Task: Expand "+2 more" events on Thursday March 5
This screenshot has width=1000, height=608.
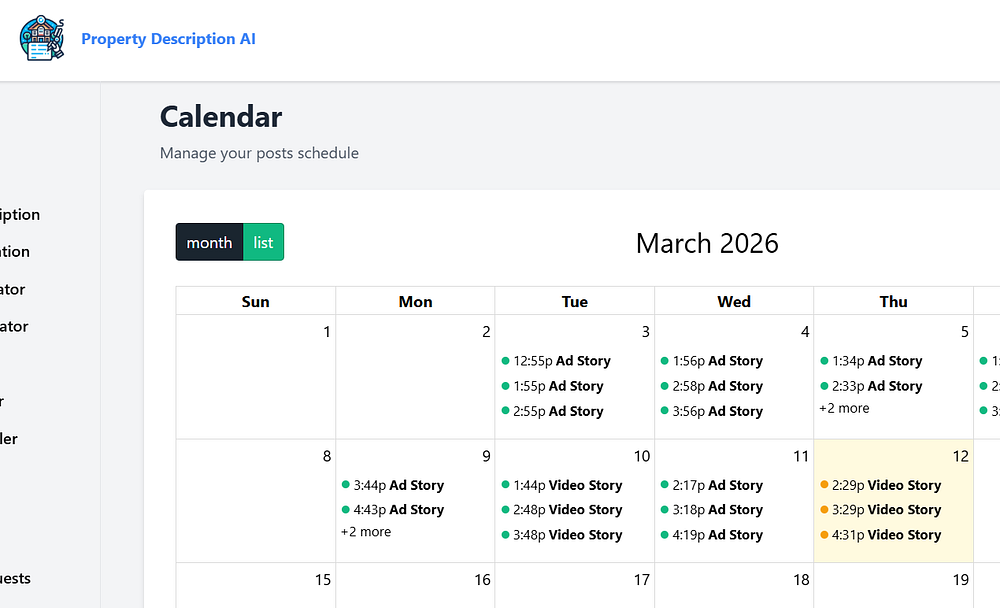Action: (844, 408)
